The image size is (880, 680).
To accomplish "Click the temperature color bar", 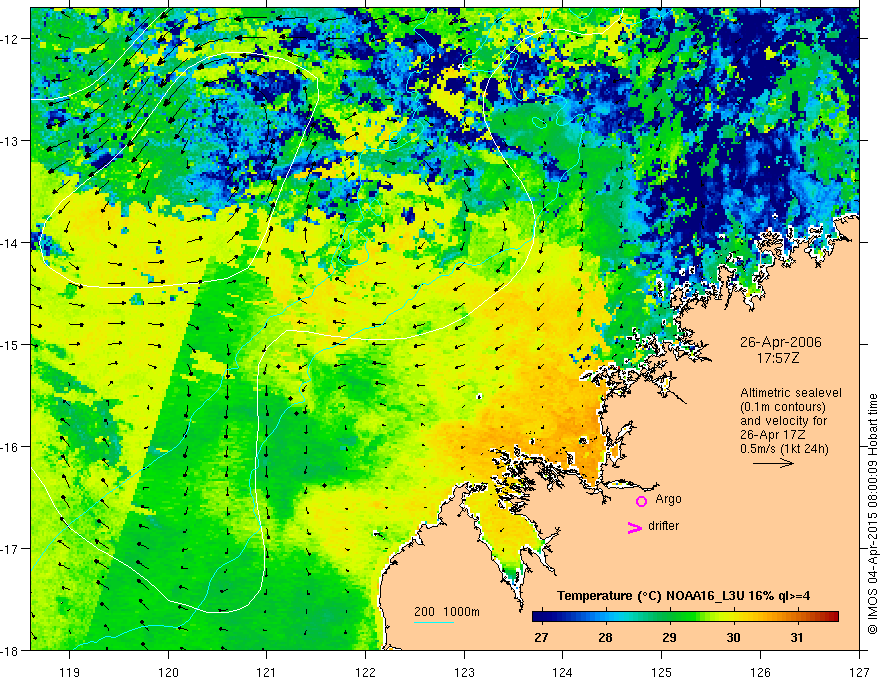I will pyautogui.click(x=685, y=616).
